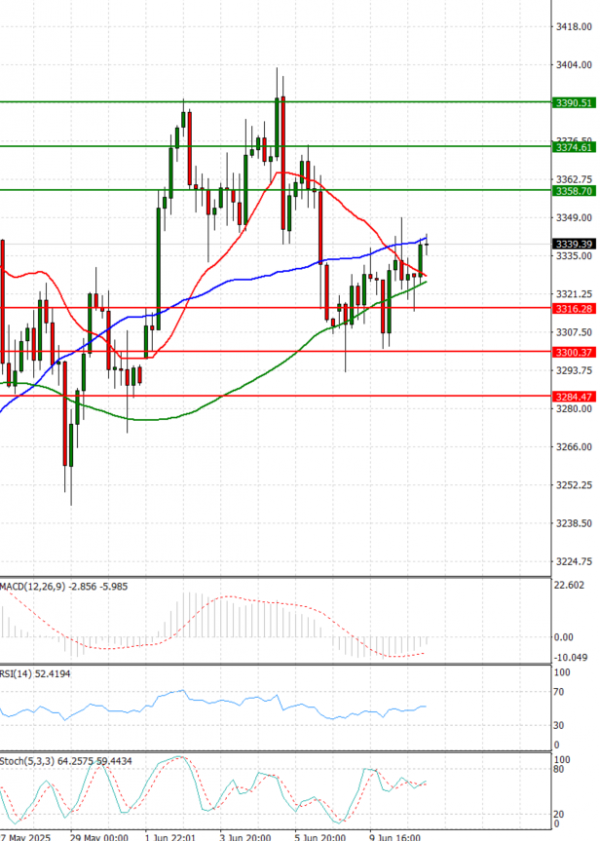This screenshot has width=600, height=841.
Task: Click the 3316.28 red support label
Action: tap(574, 309)
